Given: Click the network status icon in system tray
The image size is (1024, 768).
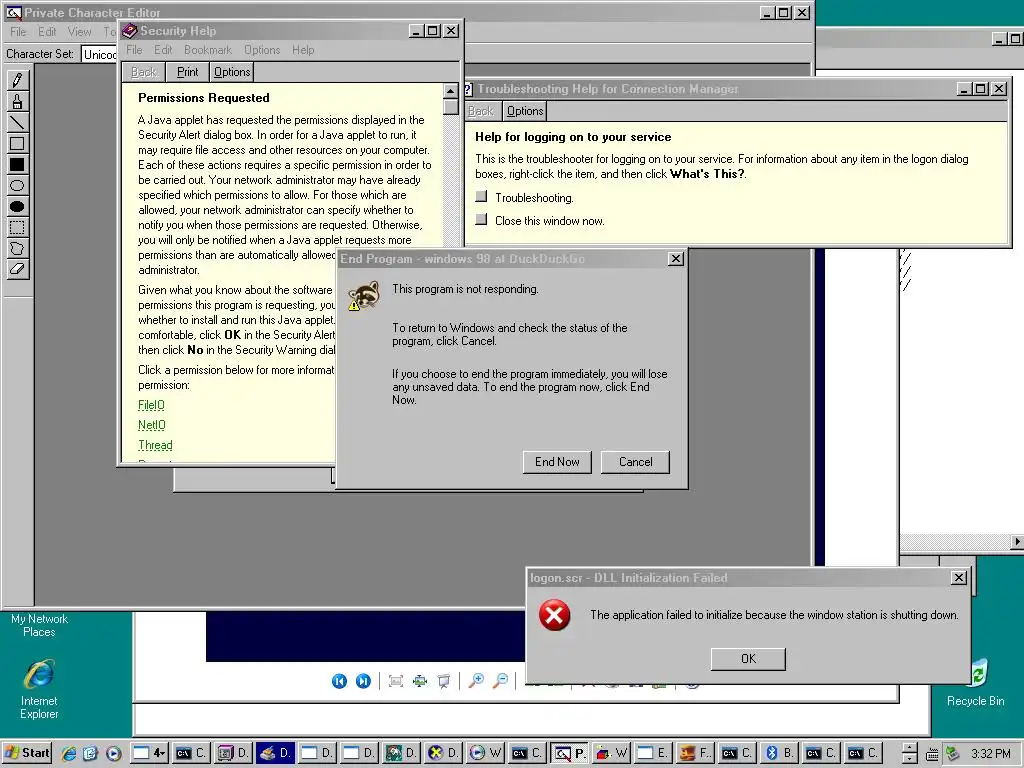Looking at the screenshot, I should click(953, 753).
